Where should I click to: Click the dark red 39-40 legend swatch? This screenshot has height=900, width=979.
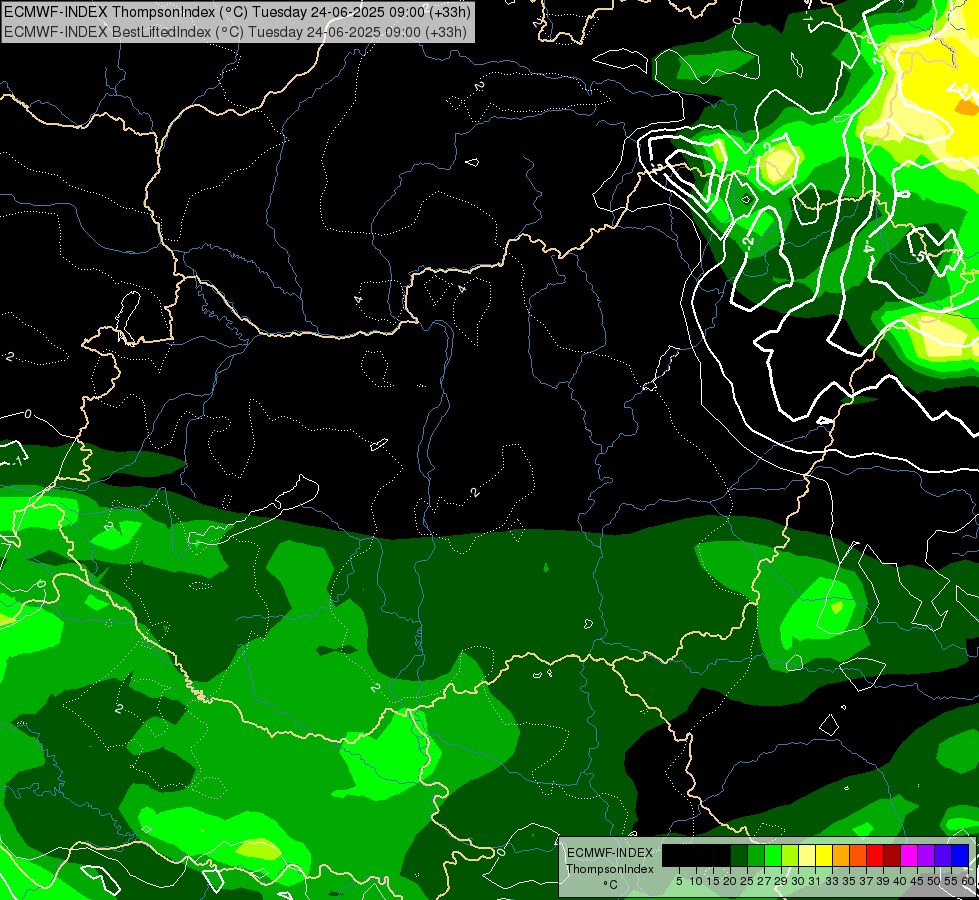coord(892,855)
